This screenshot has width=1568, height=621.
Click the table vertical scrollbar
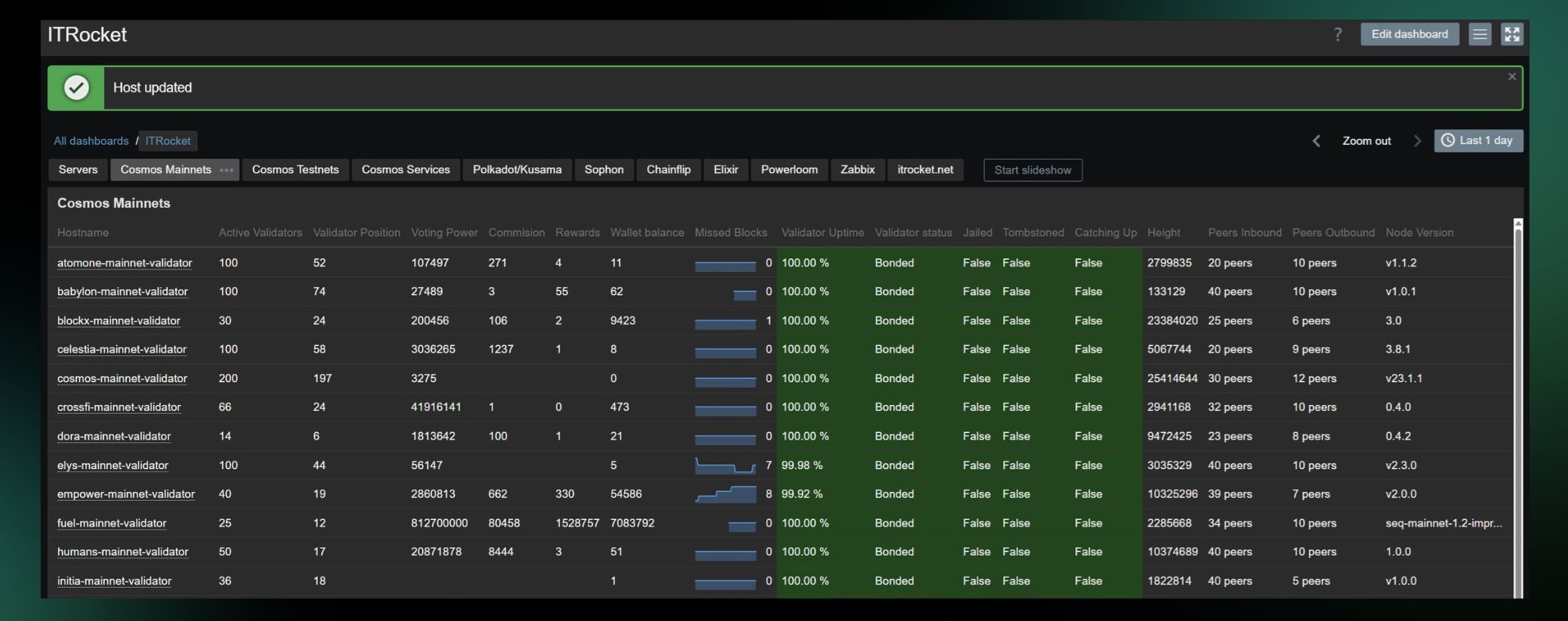click(1518, 408)
